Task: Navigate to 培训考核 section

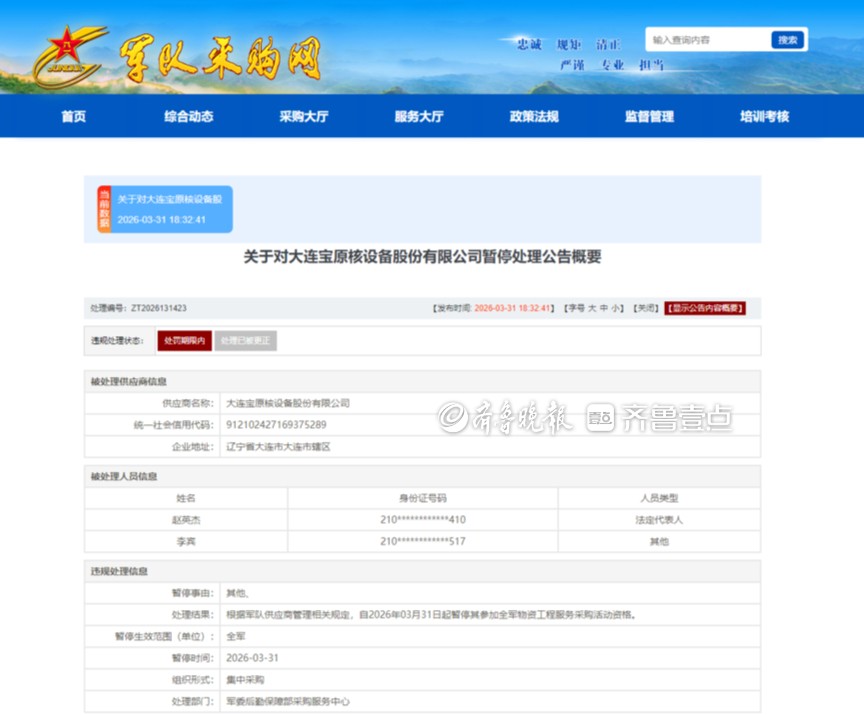Action: click(764, 116)
